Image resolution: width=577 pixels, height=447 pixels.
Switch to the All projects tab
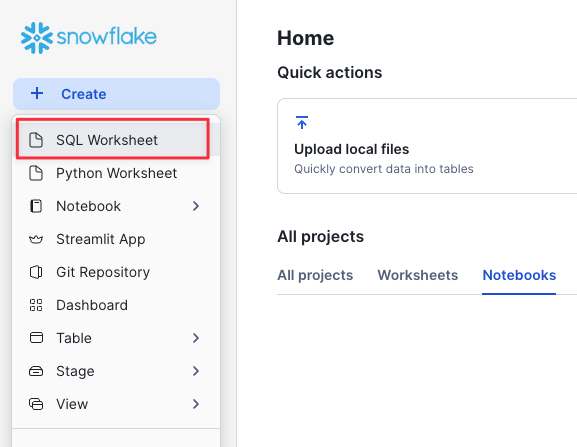[x=315, y=275]
